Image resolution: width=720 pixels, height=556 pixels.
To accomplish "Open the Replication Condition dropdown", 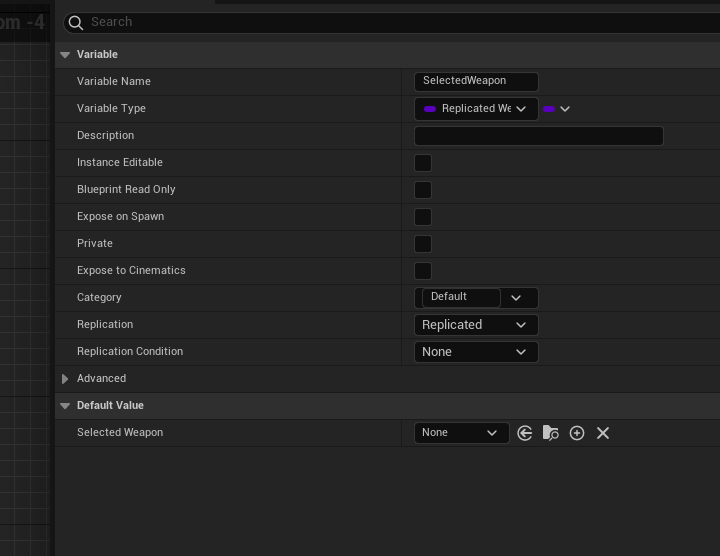I will (476, 352).
